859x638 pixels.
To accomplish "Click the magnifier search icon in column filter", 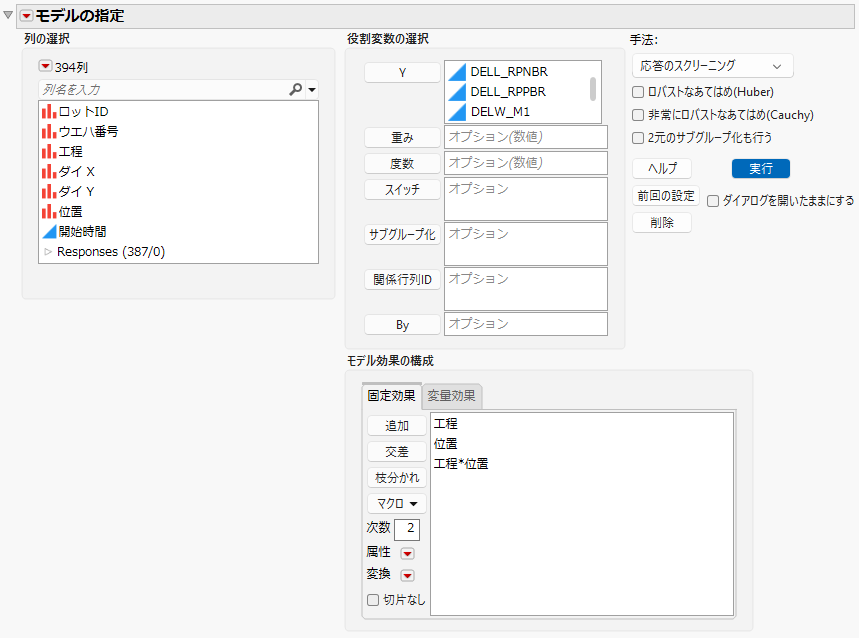I will [295, 89].
